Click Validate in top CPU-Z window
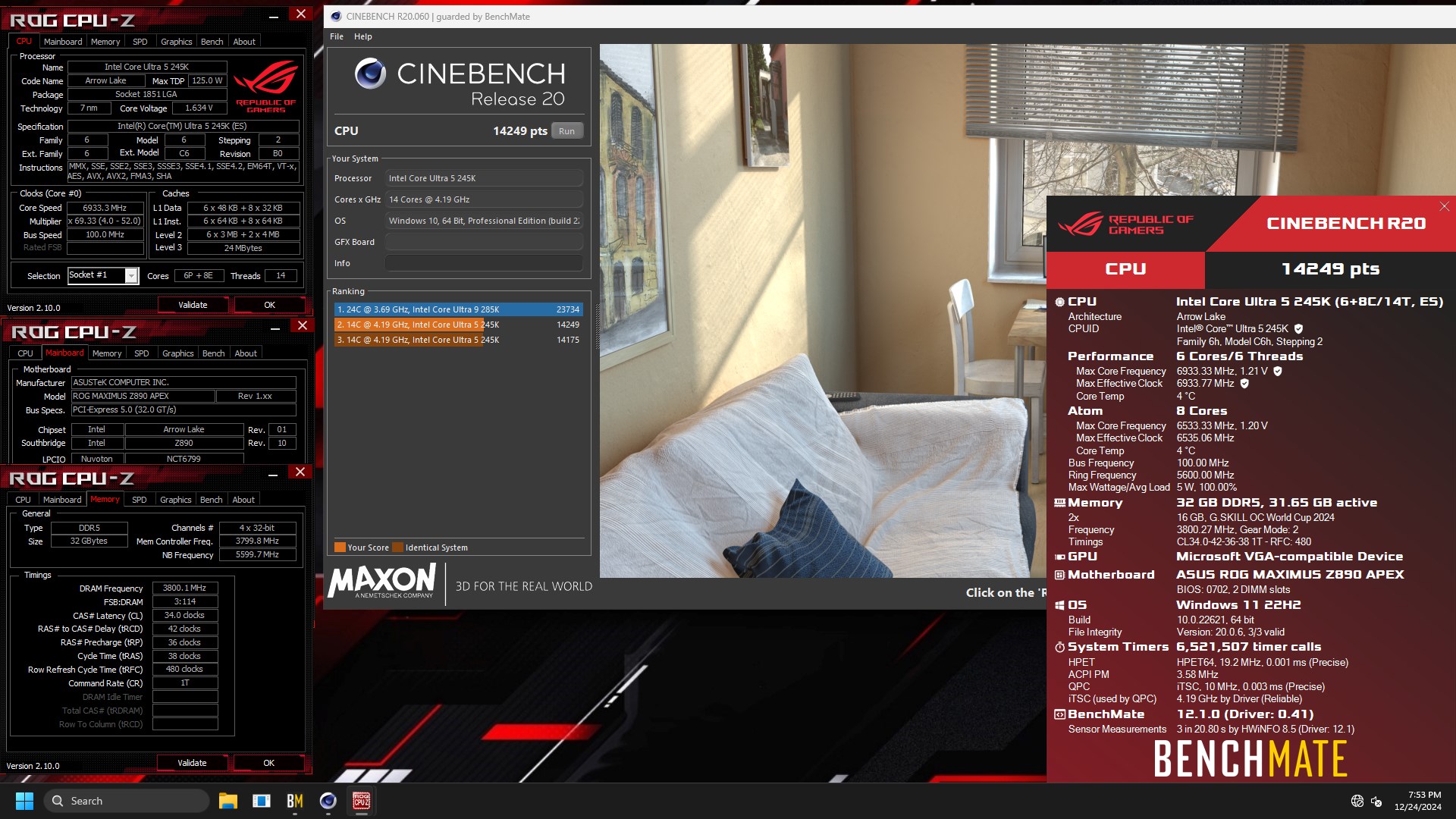Screen dimensions: 1456x819 [193, 305]
